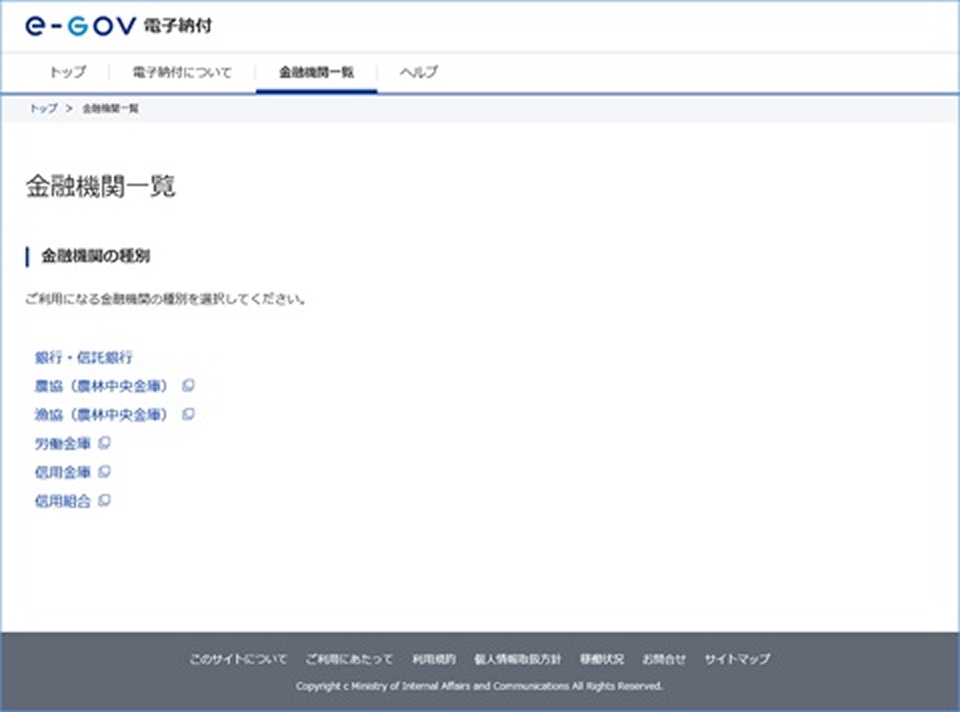Open the ヘルプ menu item

pyautogui.click(x=421, y=71)
